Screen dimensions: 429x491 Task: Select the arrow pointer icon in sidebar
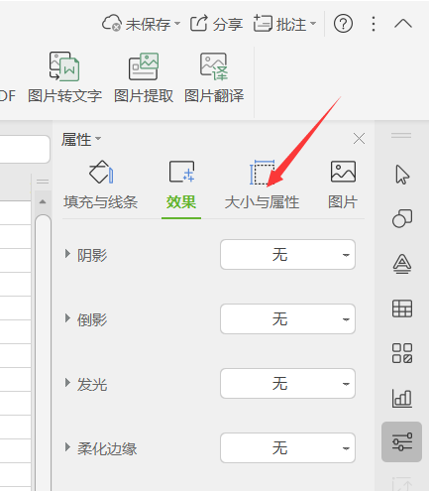pos(402,174)
